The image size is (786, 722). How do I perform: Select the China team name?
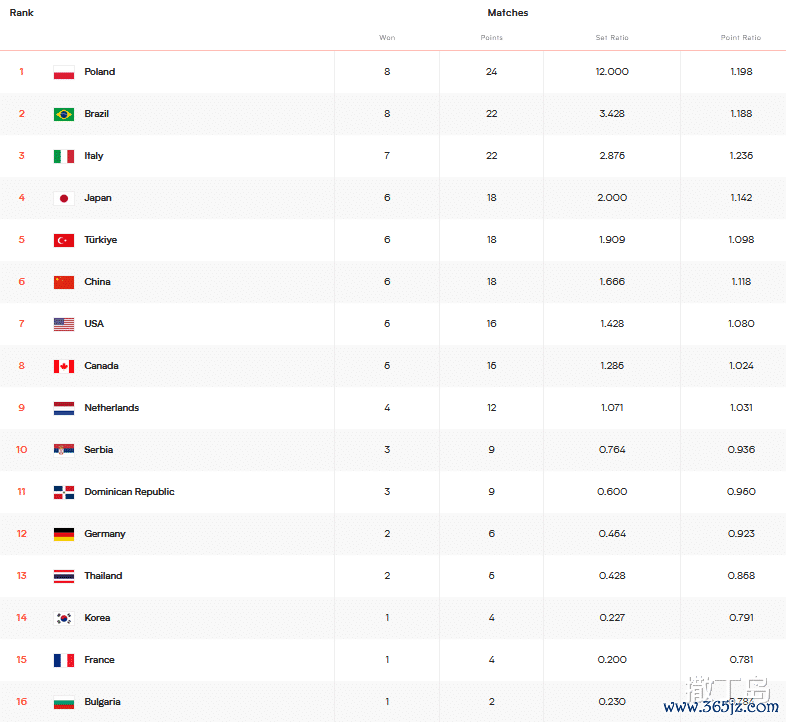[x=97, y=282]
